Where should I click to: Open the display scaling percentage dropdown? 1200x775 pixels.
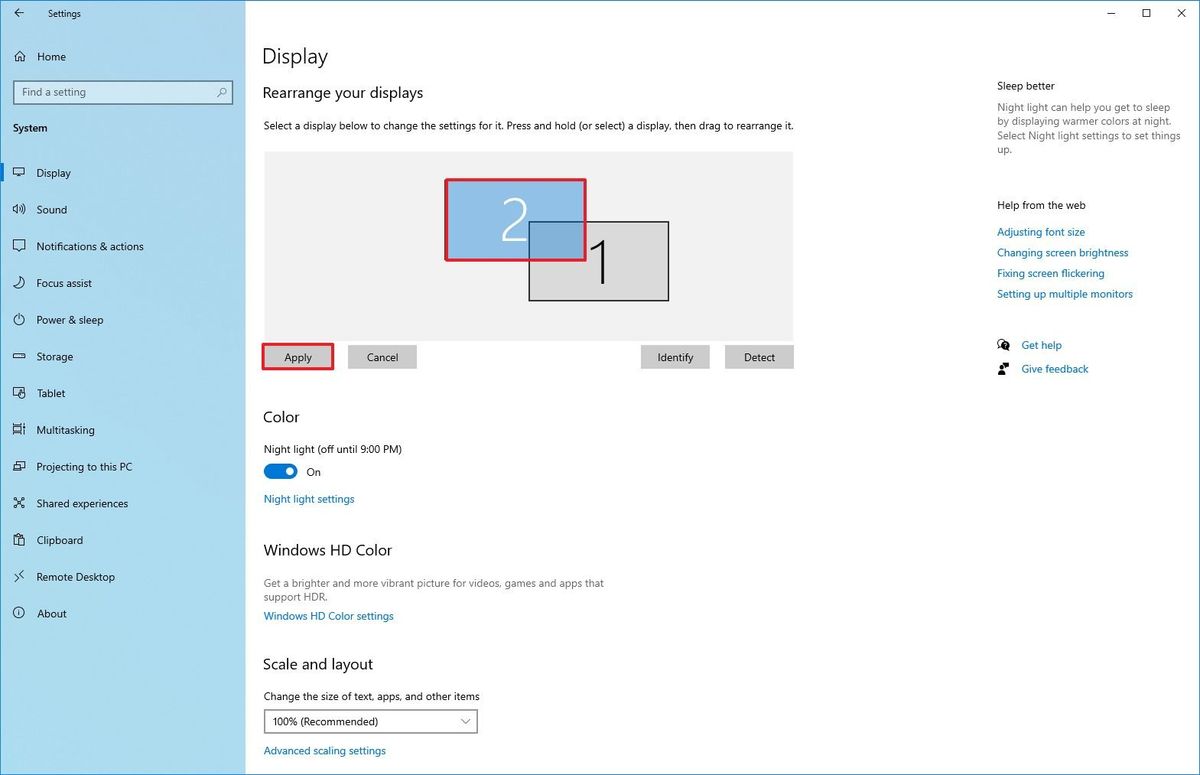[370, 721]
